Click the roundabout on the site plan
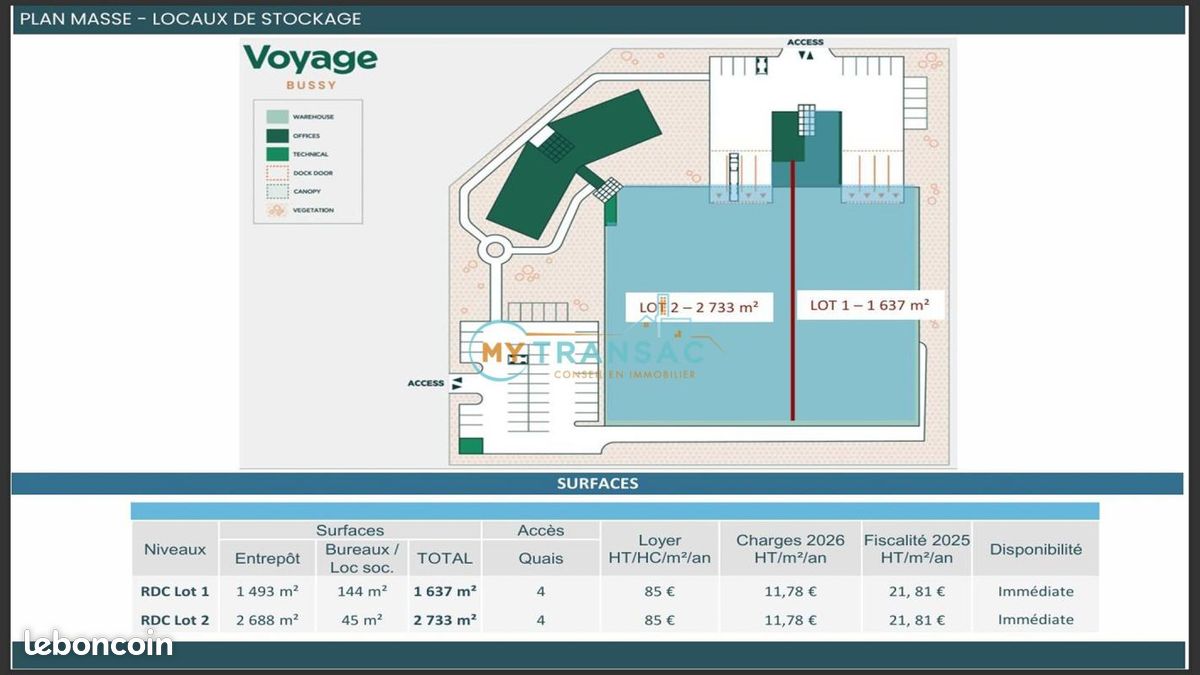The height and width of the screenshot is (675, 1200). tap(494, 248)
